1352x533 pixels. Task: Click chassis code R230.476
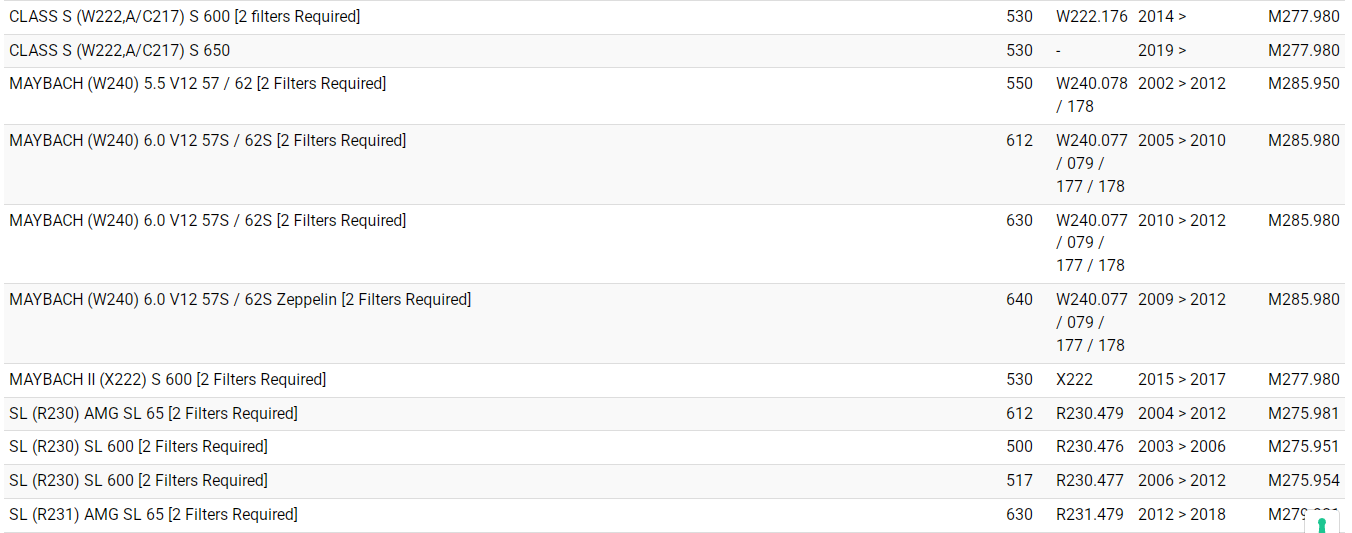coord(1089,447)
